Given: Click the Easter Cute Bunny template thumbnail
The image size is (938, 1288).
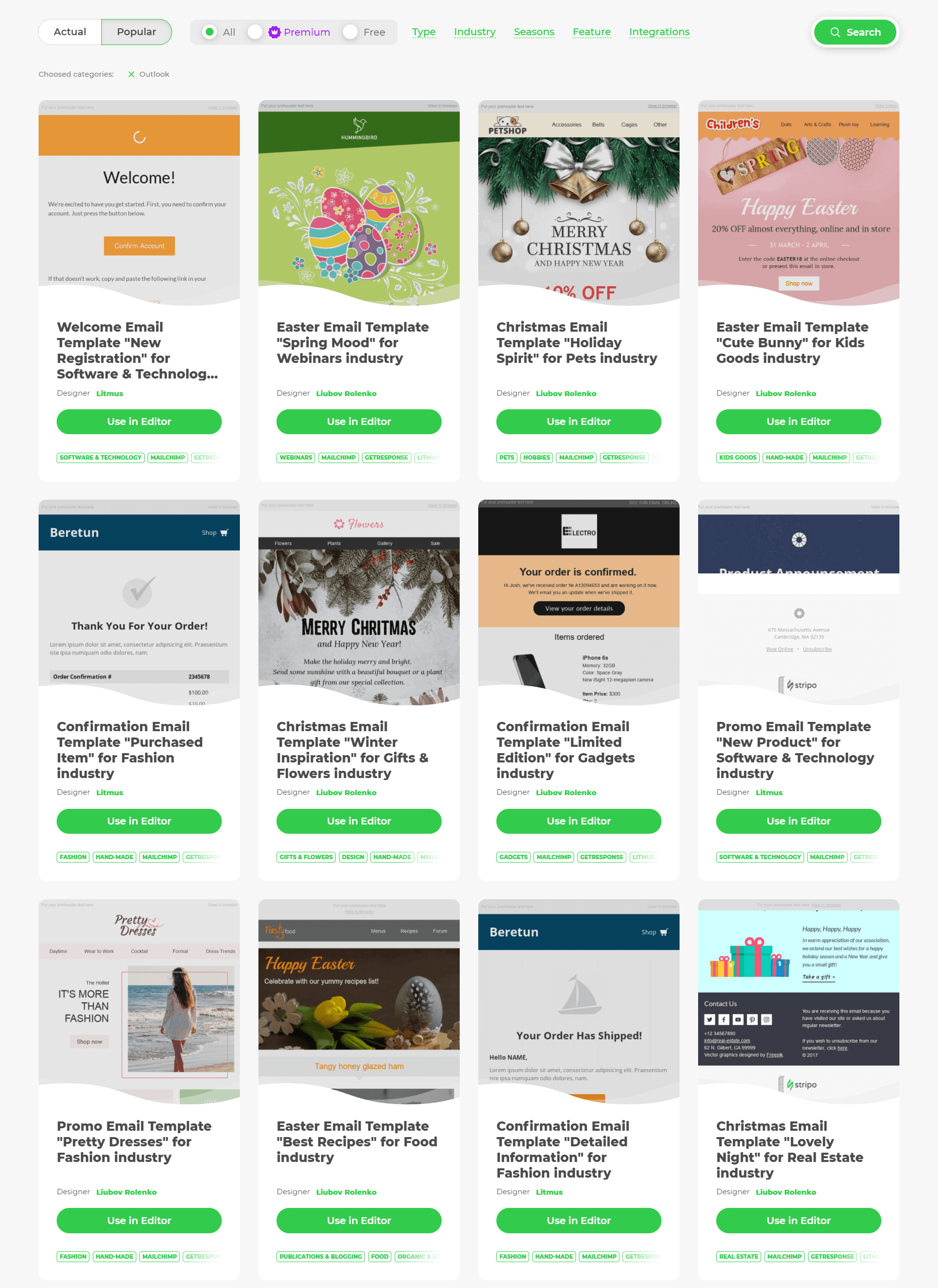Looking at the screenshot, I should (x=798, y=200).
